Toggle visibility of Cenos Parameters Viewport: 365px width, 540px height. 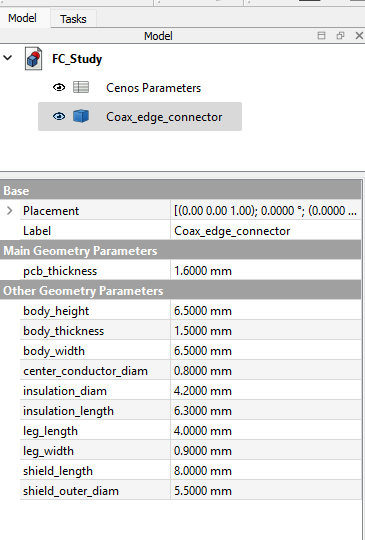(x=59, y=87)
